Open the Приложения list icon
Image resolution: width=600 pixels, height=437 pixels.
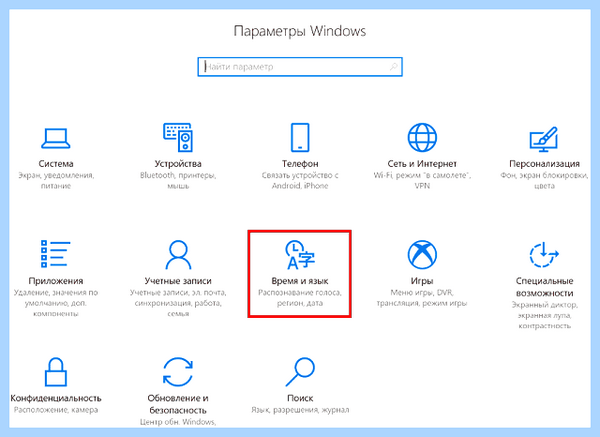click(x=55, y=254)
